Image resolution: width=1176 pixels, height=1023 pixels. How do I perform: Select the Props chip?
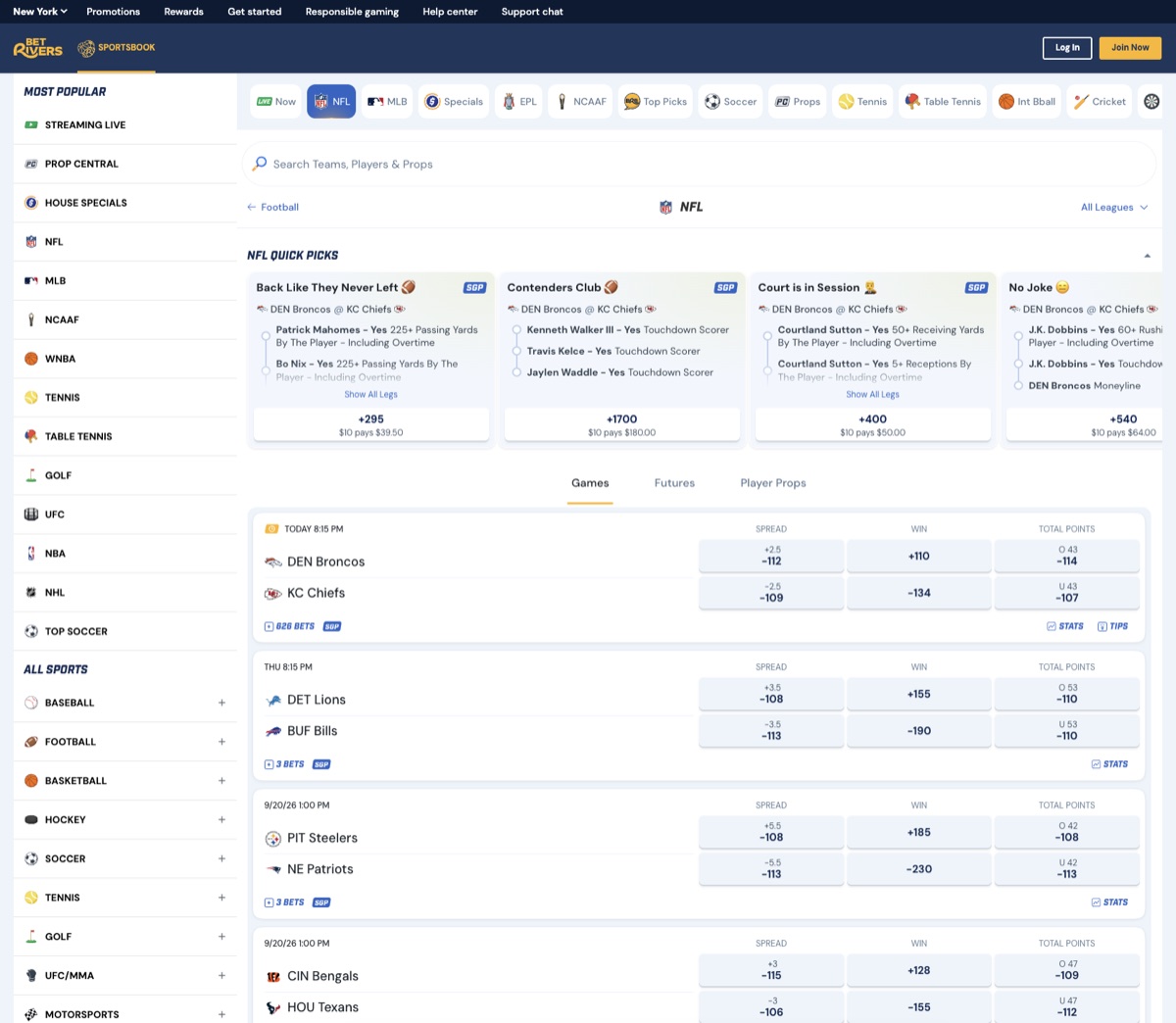pyautogui.click(x=798, y=101)
